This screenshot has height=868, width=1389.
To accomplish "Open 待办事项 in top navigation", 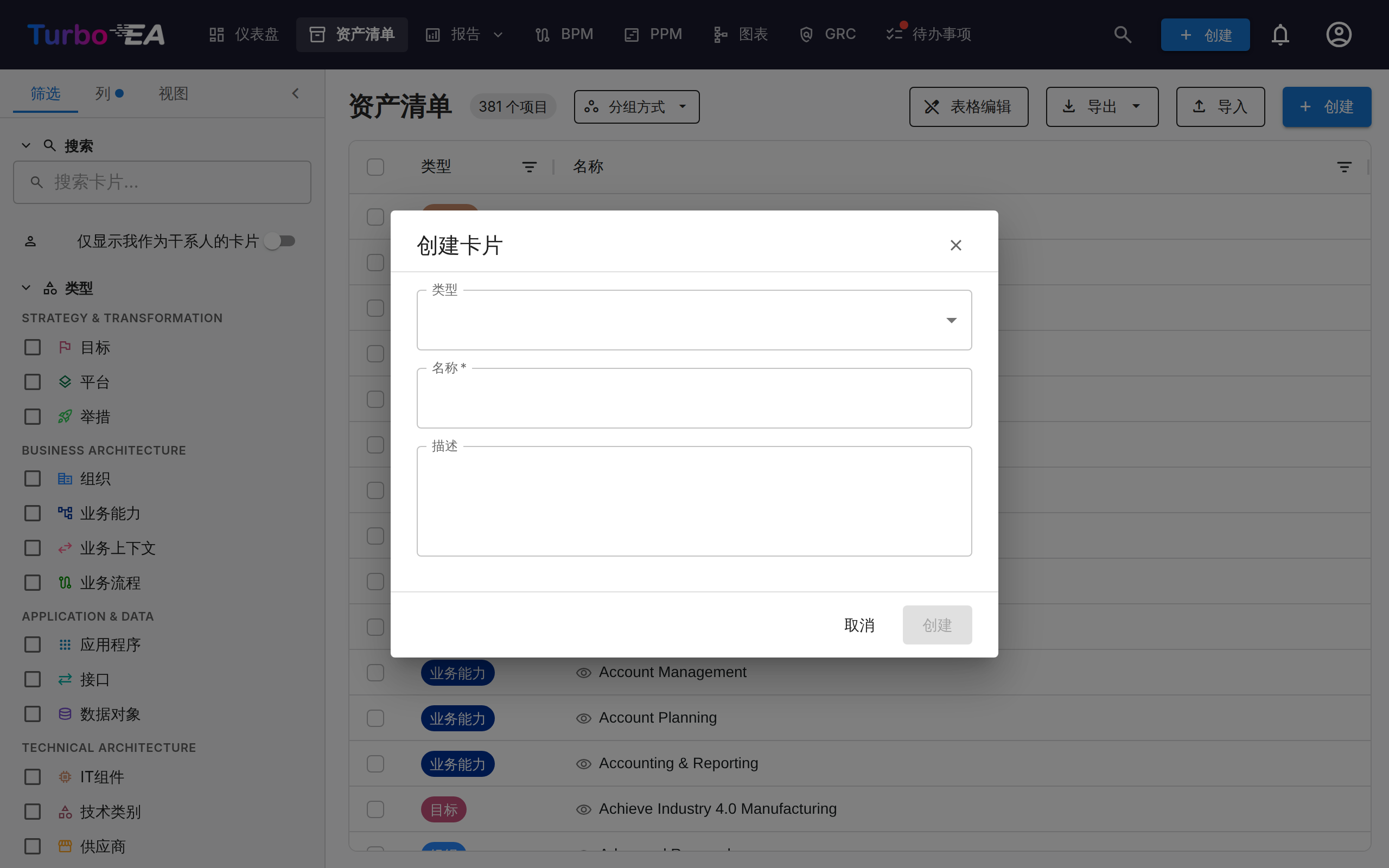I will click(928, 34).
